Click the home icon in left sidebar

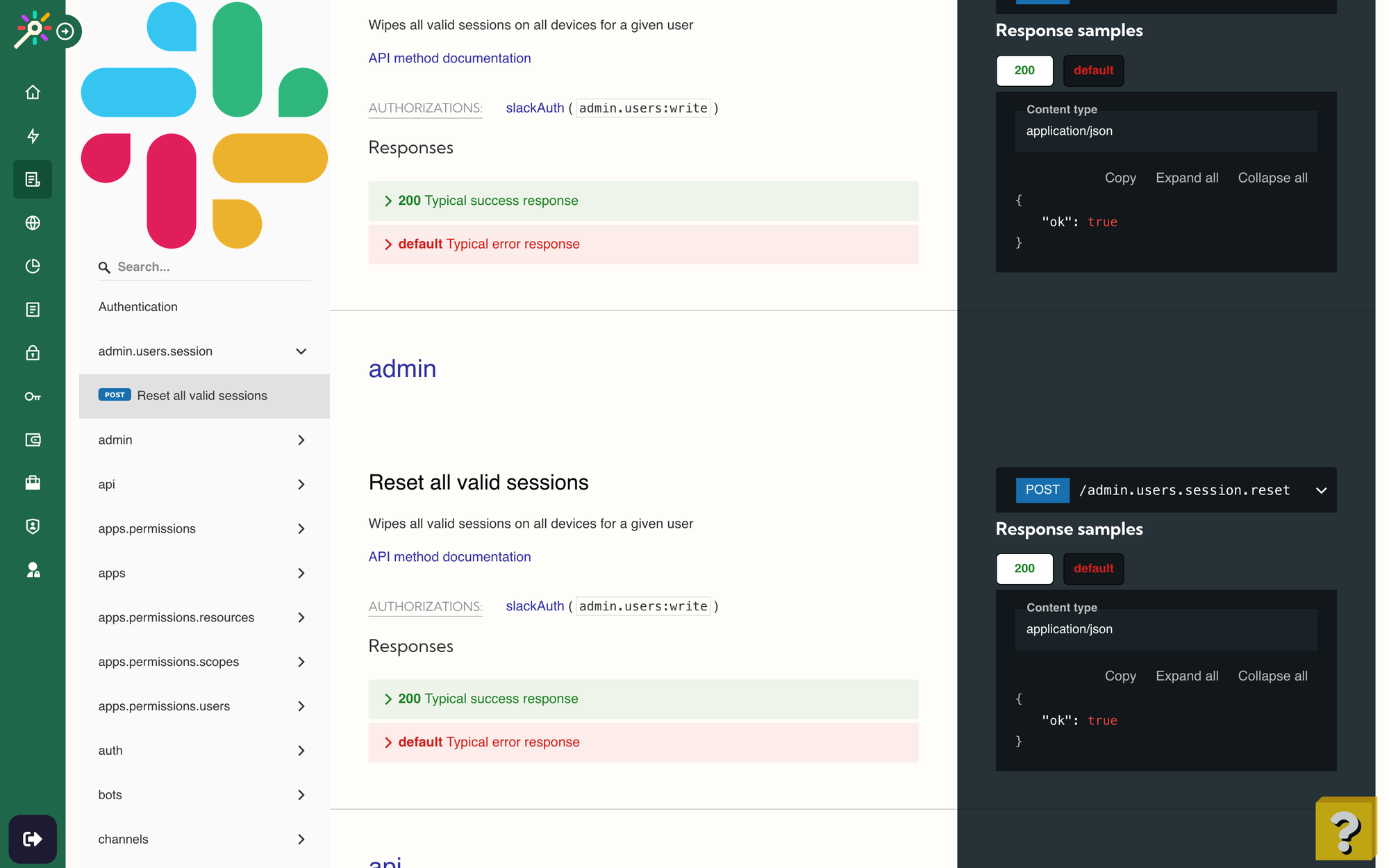[33, 92]
